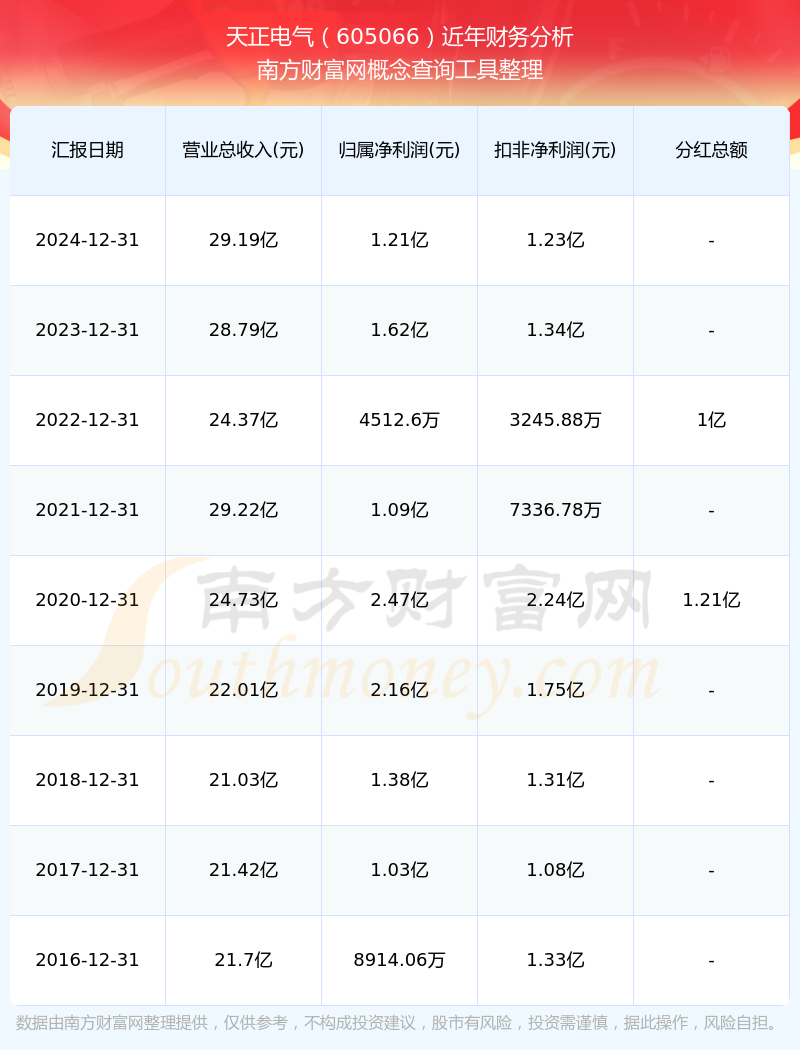Image resolution: width=800 pixels, height=1050 pixels.
Task: Click the 归属净利润(元) column header
Action: pos(400,150)
